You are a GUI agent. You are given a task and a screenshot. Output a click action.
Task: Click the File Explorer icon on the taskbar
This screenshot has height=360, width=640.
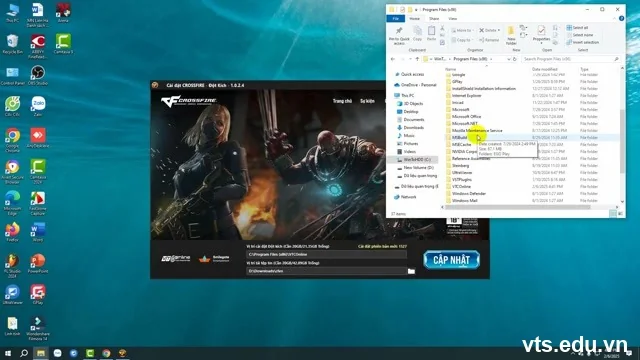pos(40,353)
